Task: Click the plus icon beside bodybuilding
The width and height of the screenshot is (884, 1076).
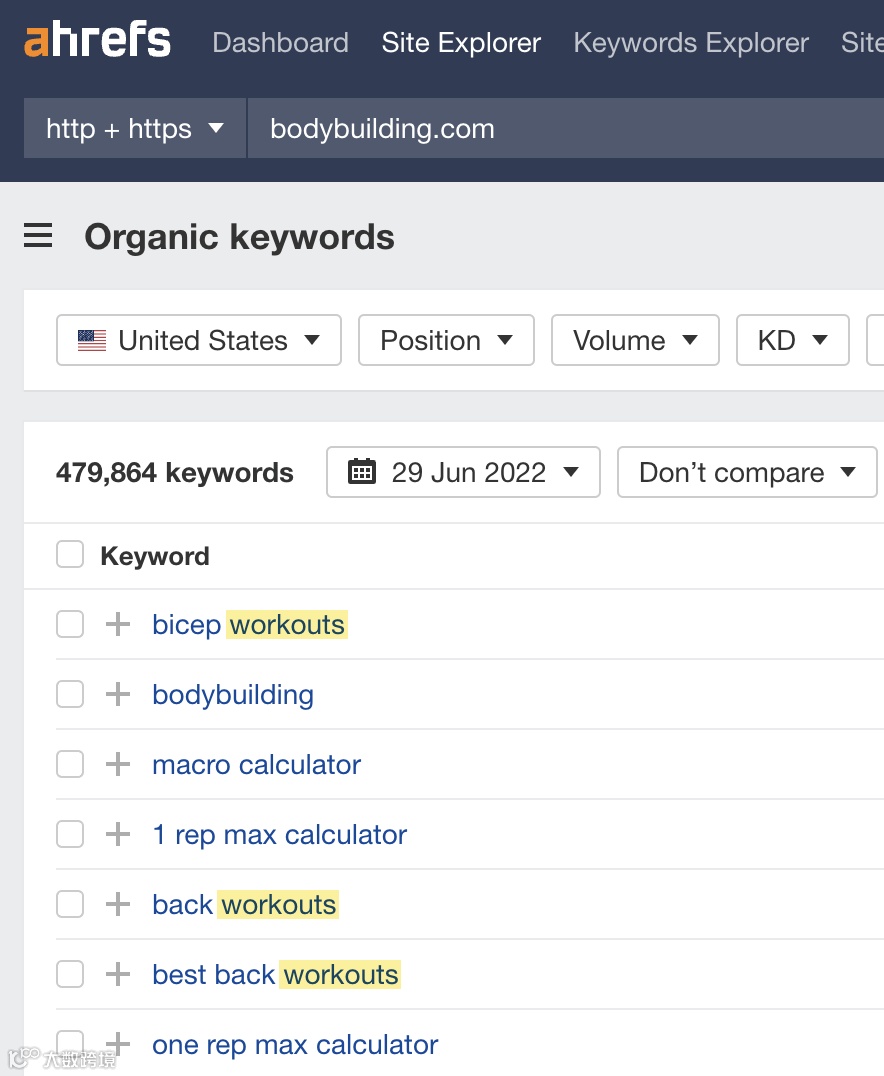Action: (x=117, y=694)
